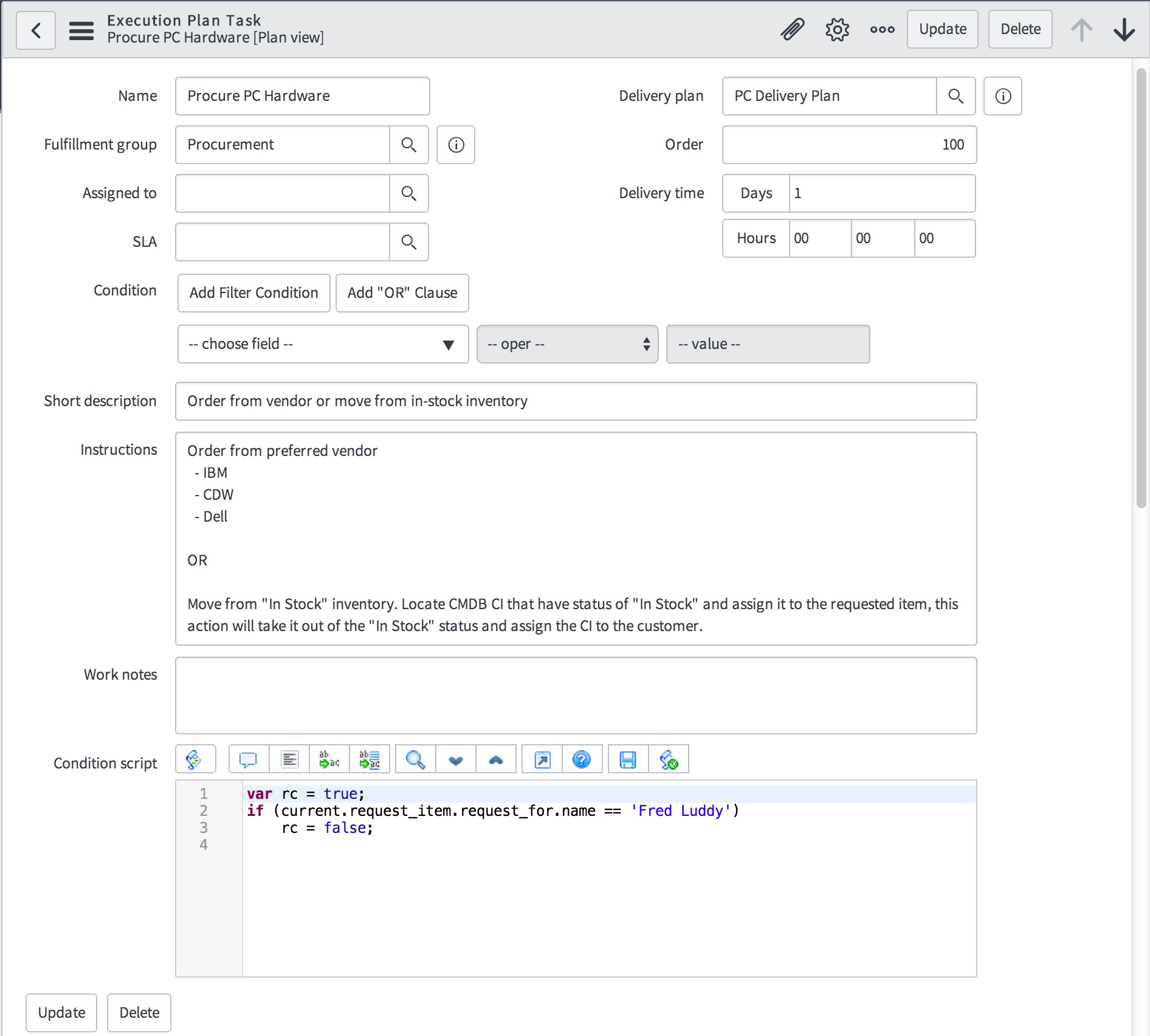Look up Fulfillment group with magnifier
1150x1036 pixels.
(x=408, y=145)
